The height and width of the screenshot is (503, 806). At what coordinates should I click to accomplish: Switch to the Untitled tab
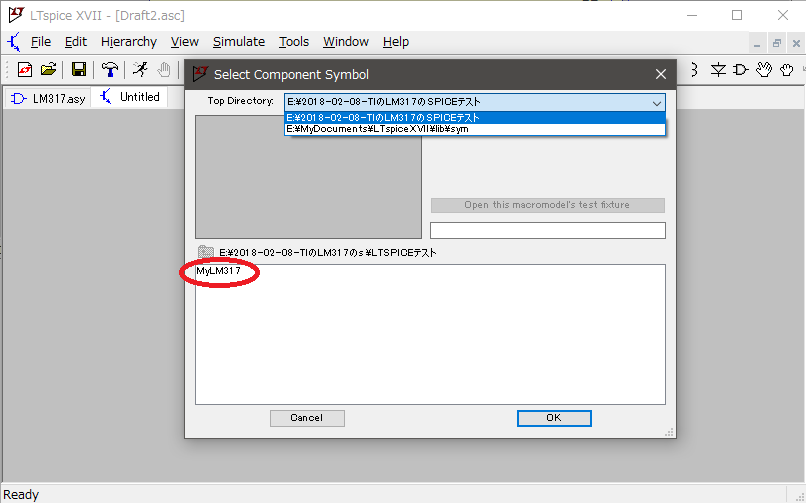point(130,97)
